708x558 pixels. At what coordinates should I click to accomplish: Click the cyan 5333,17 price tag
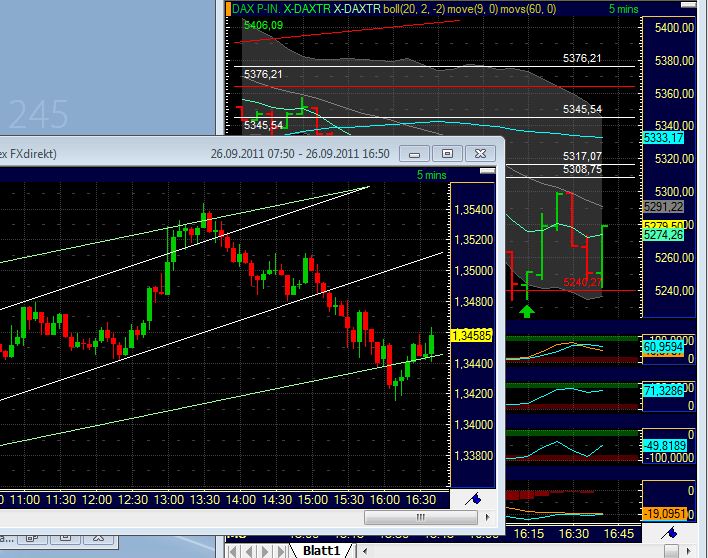coord(664,137)
